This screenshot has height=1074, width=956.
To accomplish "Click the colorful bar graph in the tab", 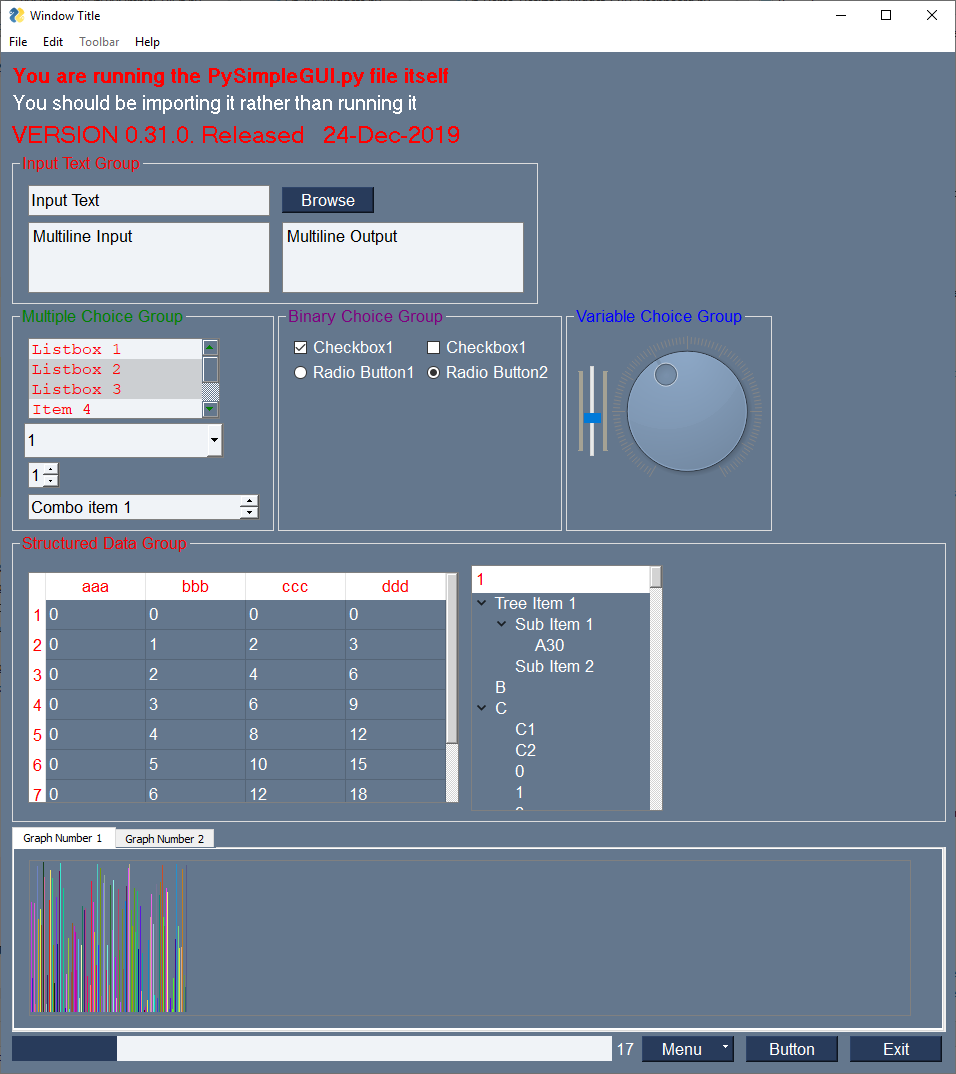I will coord(108,937).
